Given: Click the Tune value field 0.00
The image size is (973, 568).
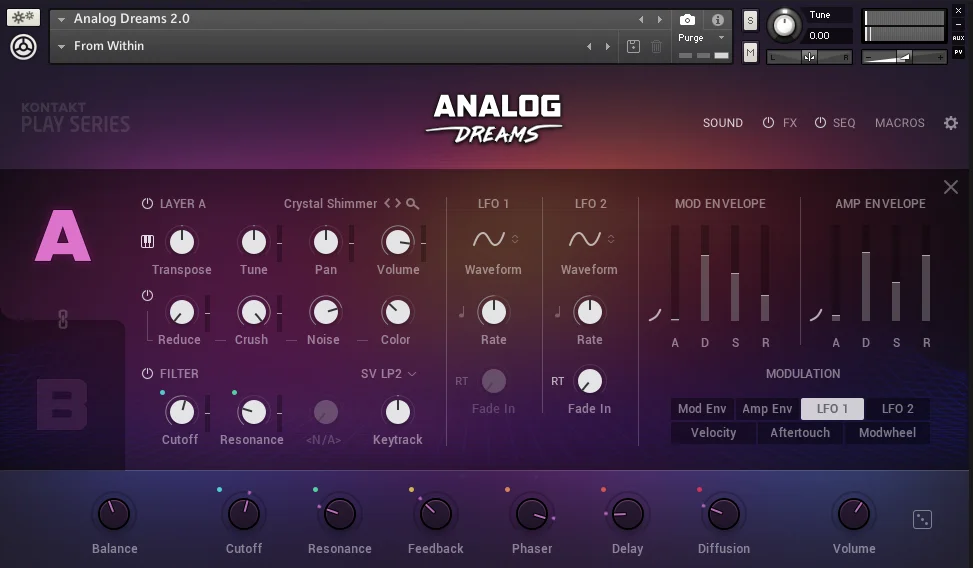Looking at the screenshot, I should point(830,36).
